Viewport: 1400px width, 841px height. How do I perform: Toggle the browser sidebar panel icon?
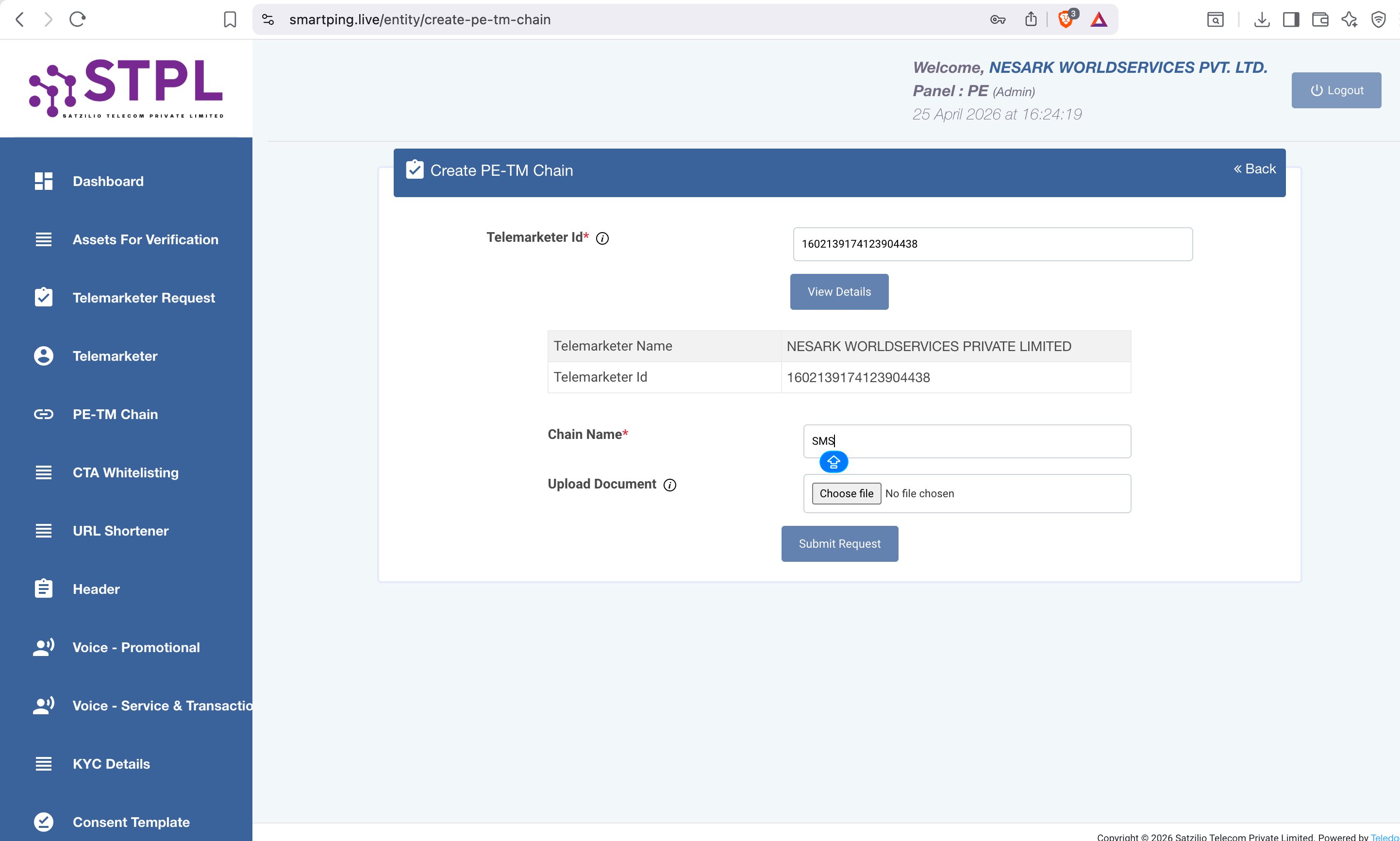coord(1291,19)
